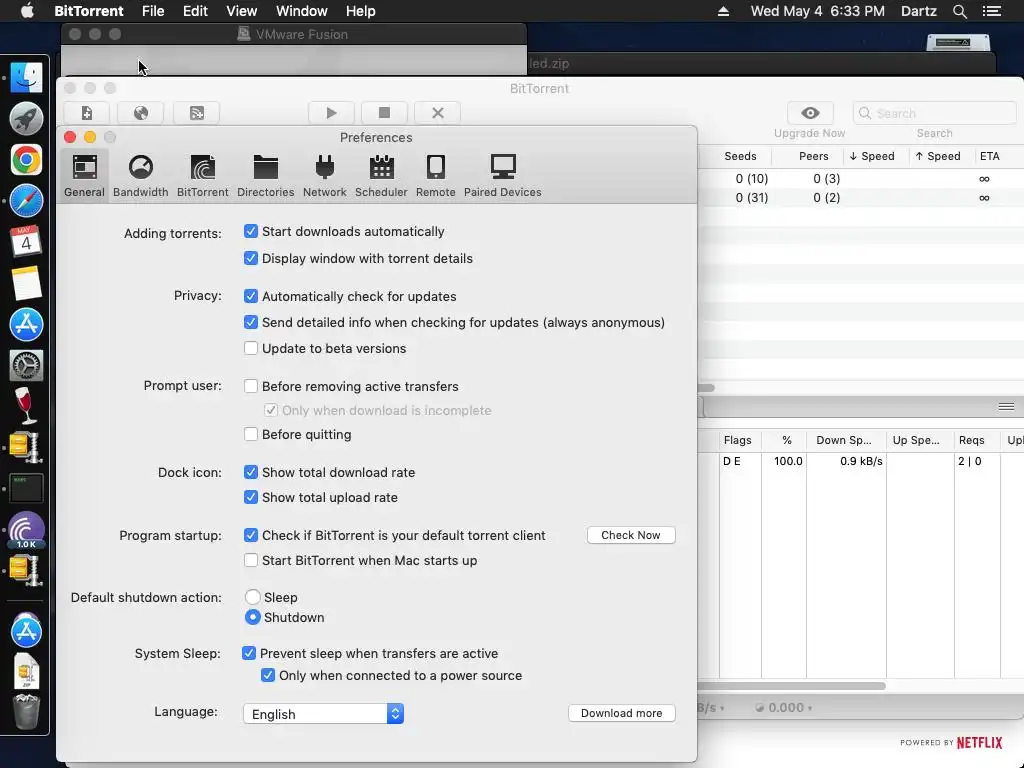Switch to Directories preferences tab

(x=265, y=175)
